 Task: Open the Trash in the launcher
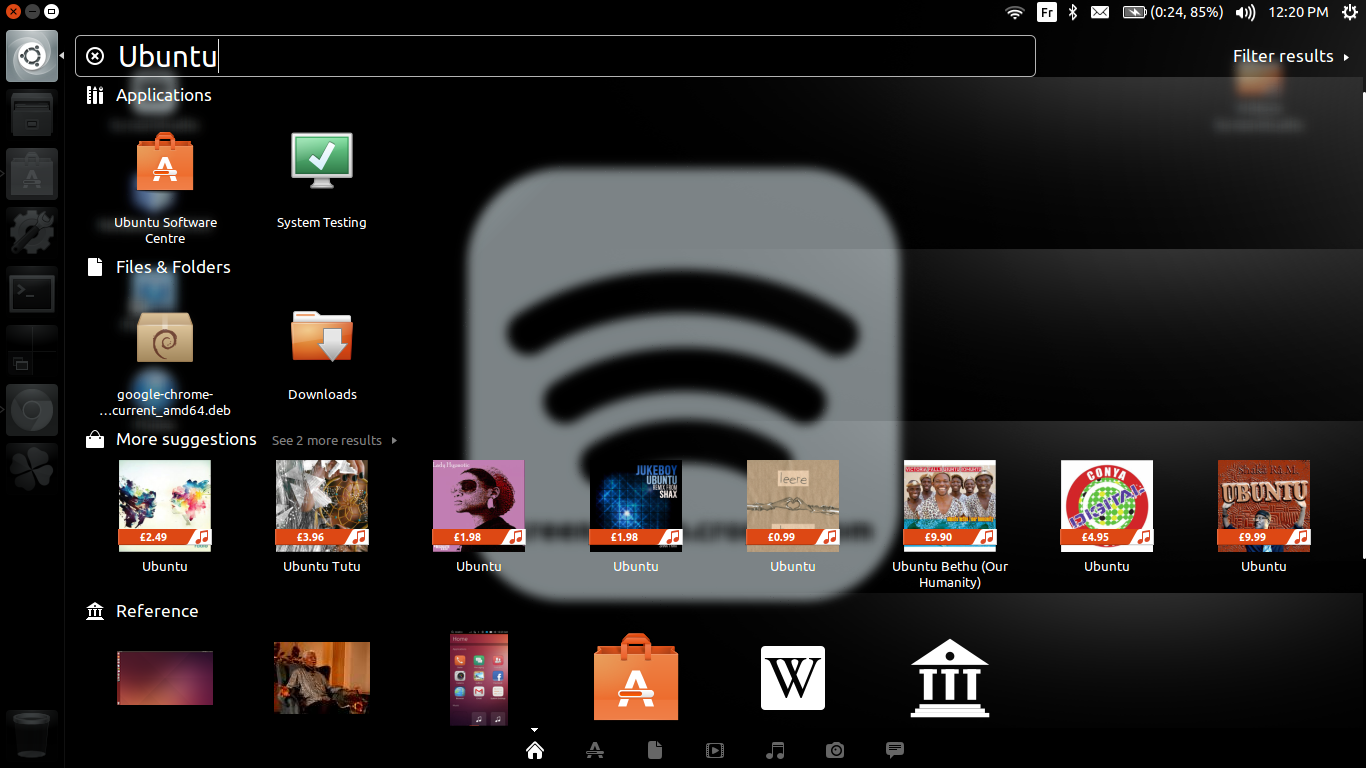pyautogui.click(x=32, y=735)
